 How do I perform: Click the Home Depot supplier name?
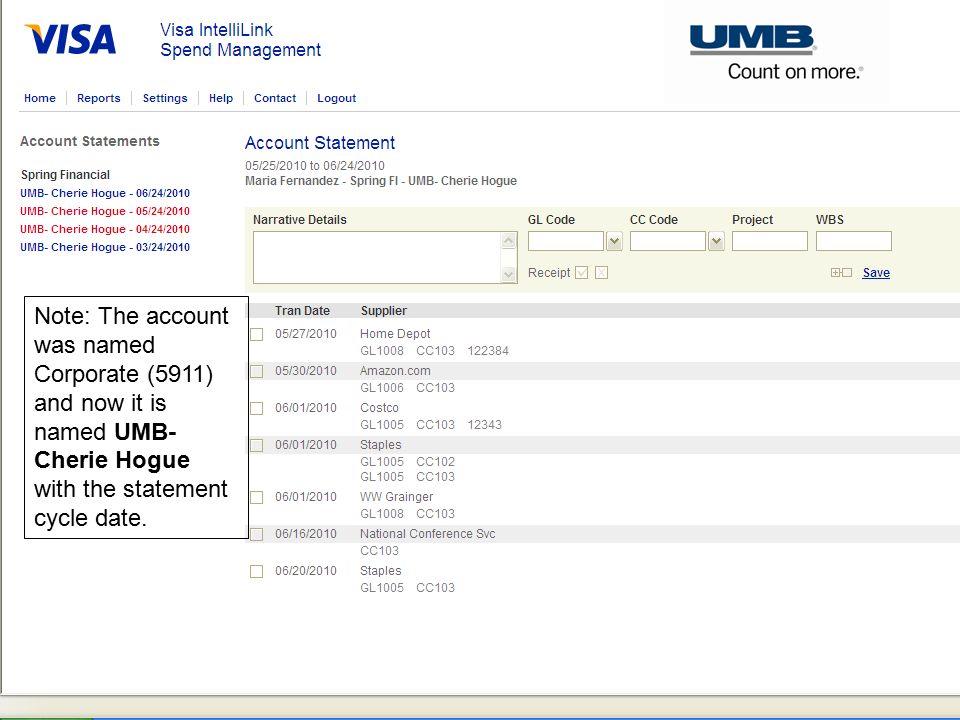tap(395, 334)
